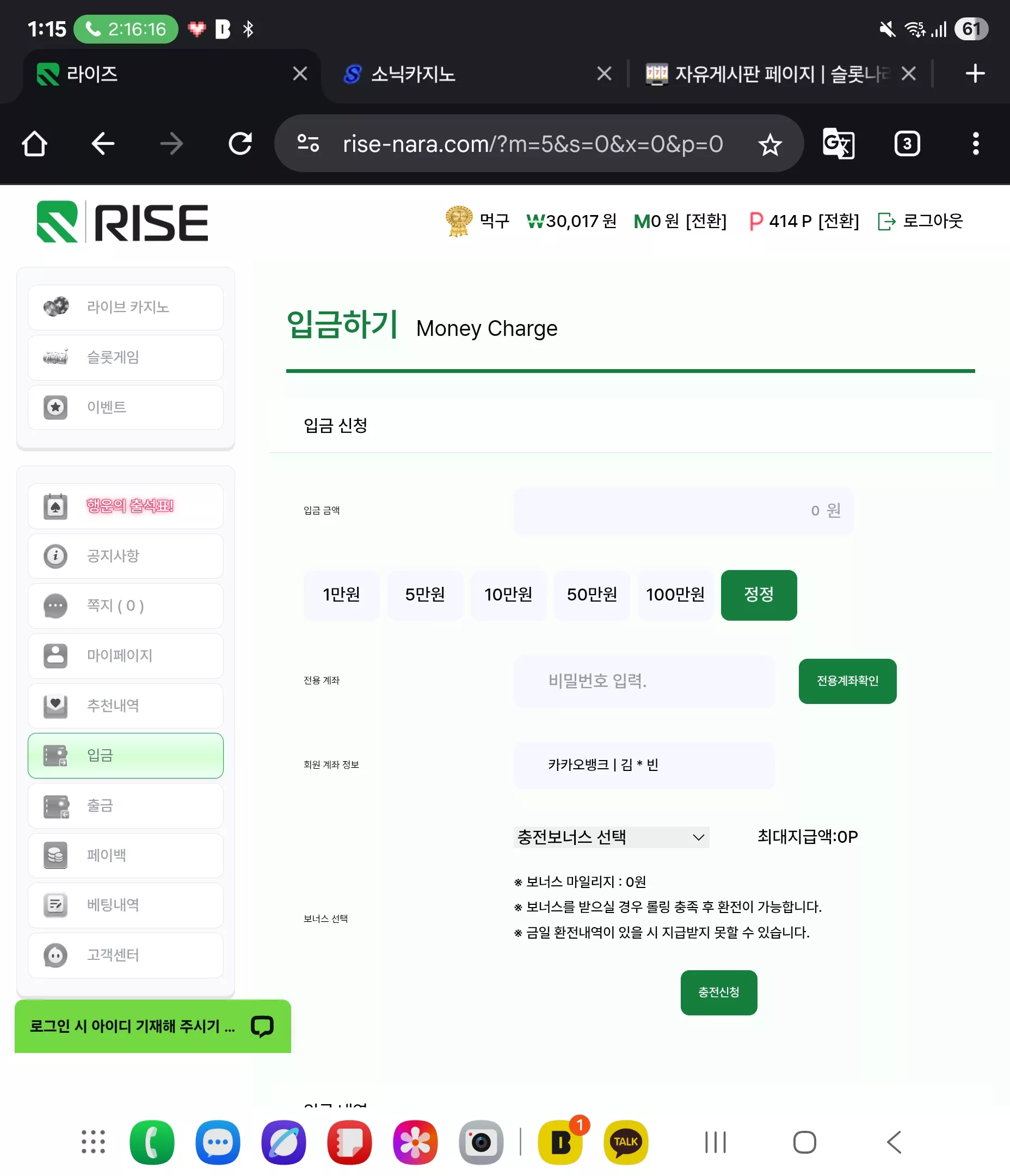Expand the 충전보너스 선택 dropdown
This screenshot has height=1176, width=1010.
pyautogui.click(x=611, y=837)
